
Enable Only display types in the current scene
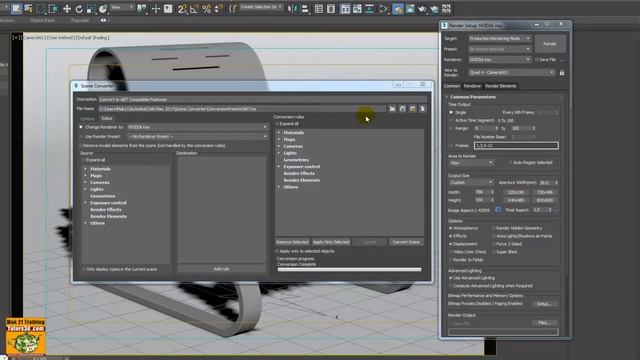[83, 269]
